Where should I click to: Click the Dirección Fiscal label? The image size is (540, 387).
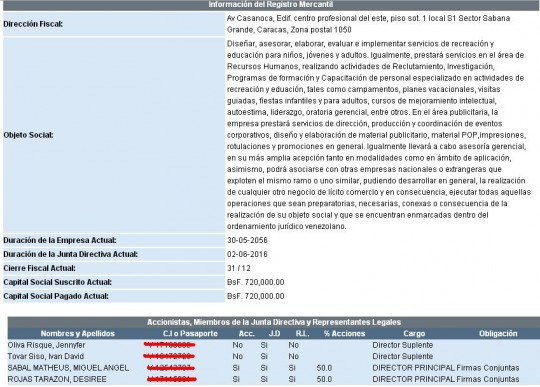[x=33, y=24]
